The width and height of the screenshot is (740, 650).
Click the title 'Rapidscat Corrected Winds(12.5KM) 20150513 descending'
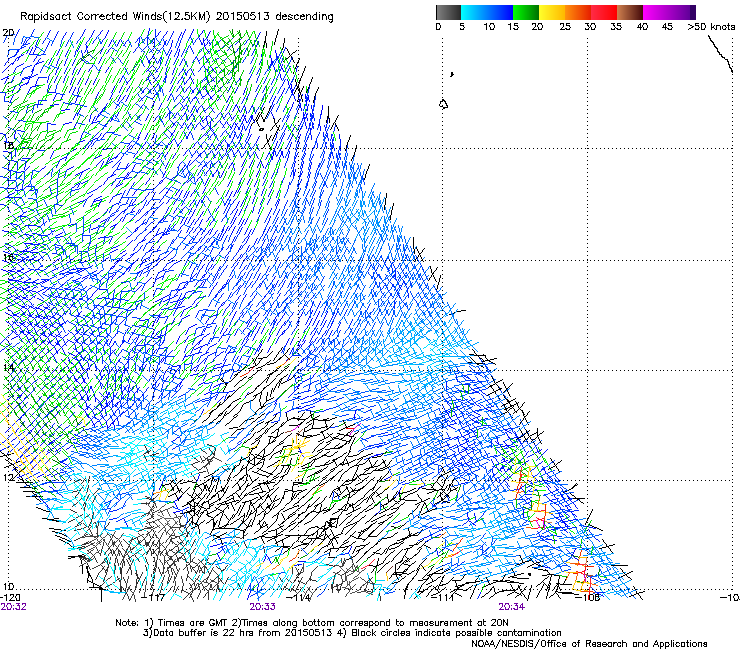[x=177, y=17]
